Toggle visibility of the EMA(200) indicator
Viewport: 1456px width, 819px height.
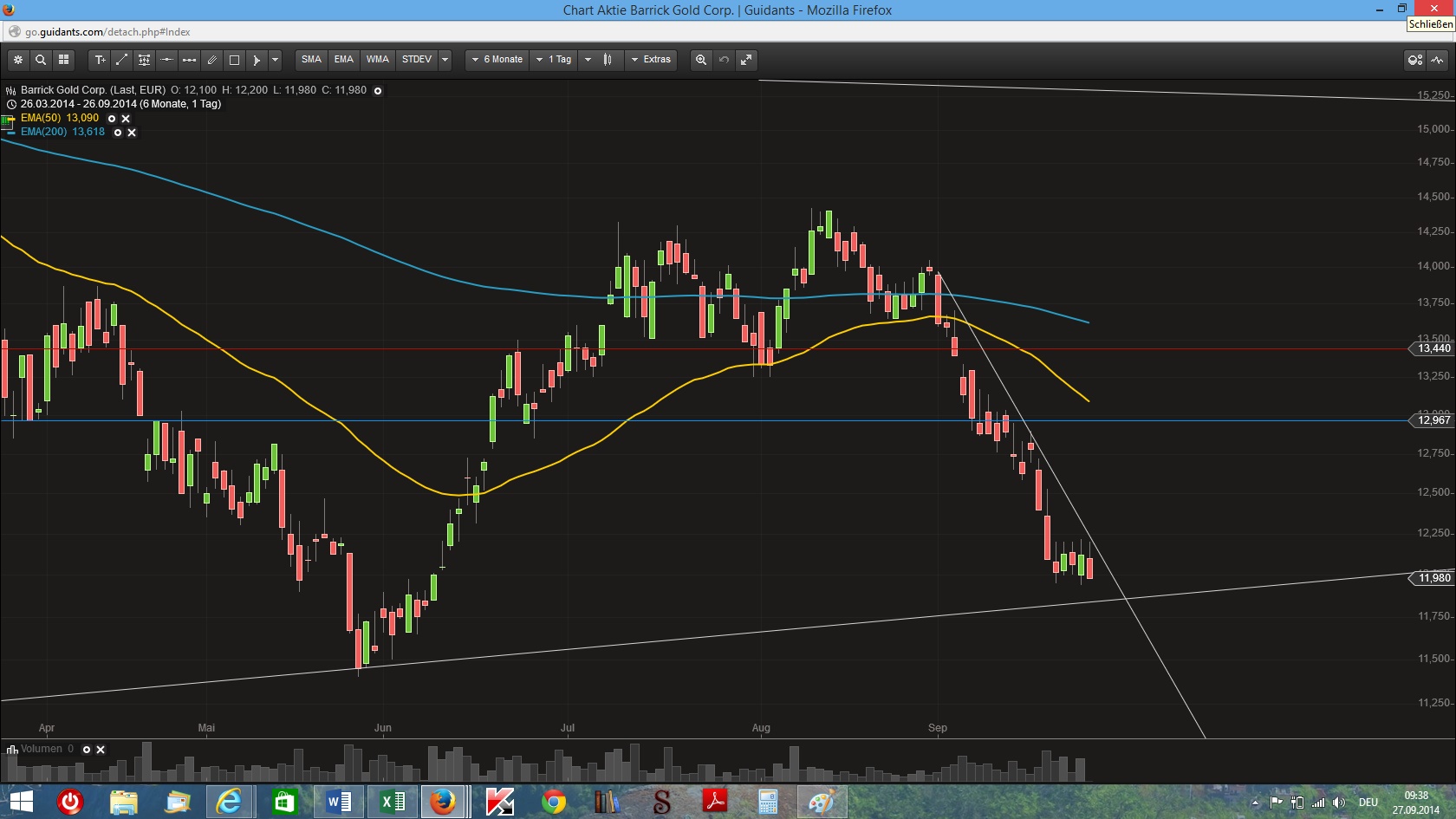coord(117,132)
